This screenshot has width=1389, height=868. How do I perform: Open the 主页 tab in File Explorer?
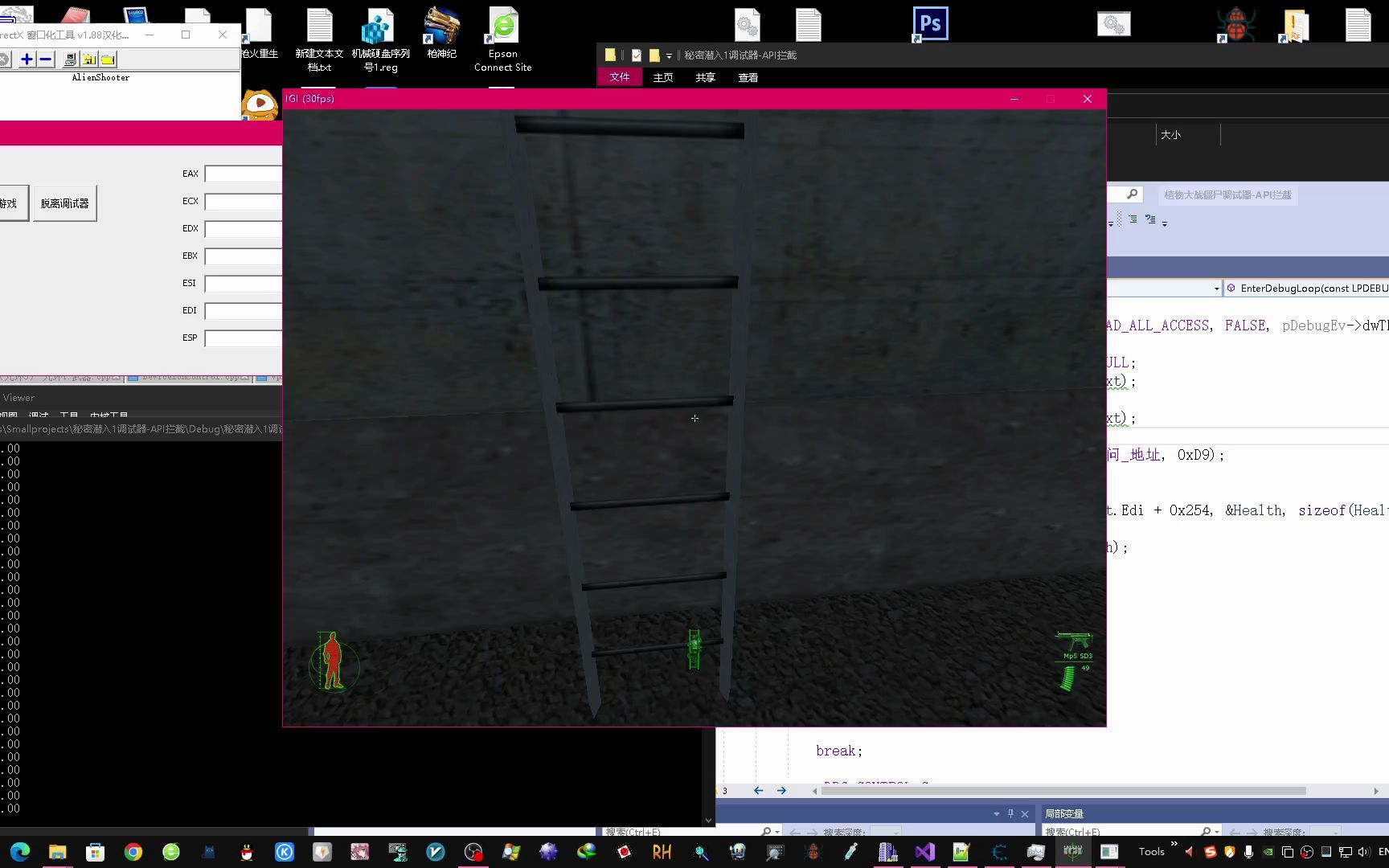click(663, 78)
